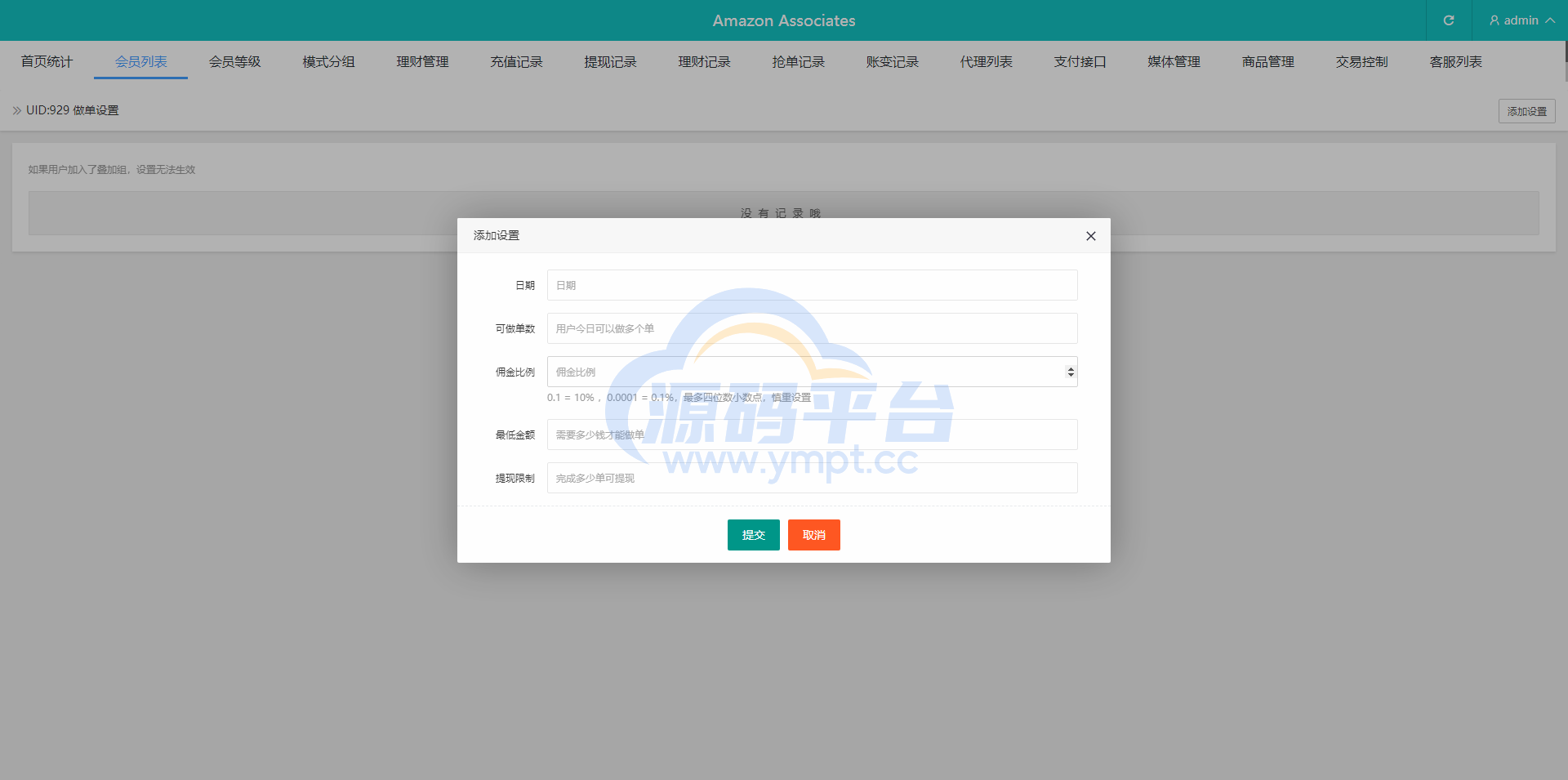
Task: Open the 首页统计 tab
Action: coord(47,61)
